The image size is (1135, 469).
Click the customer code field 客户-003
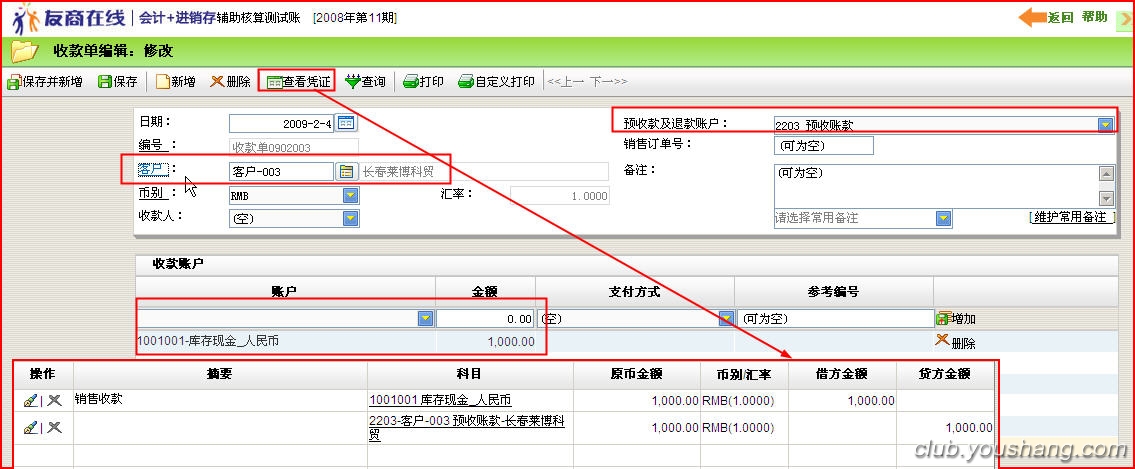(282, 172)
